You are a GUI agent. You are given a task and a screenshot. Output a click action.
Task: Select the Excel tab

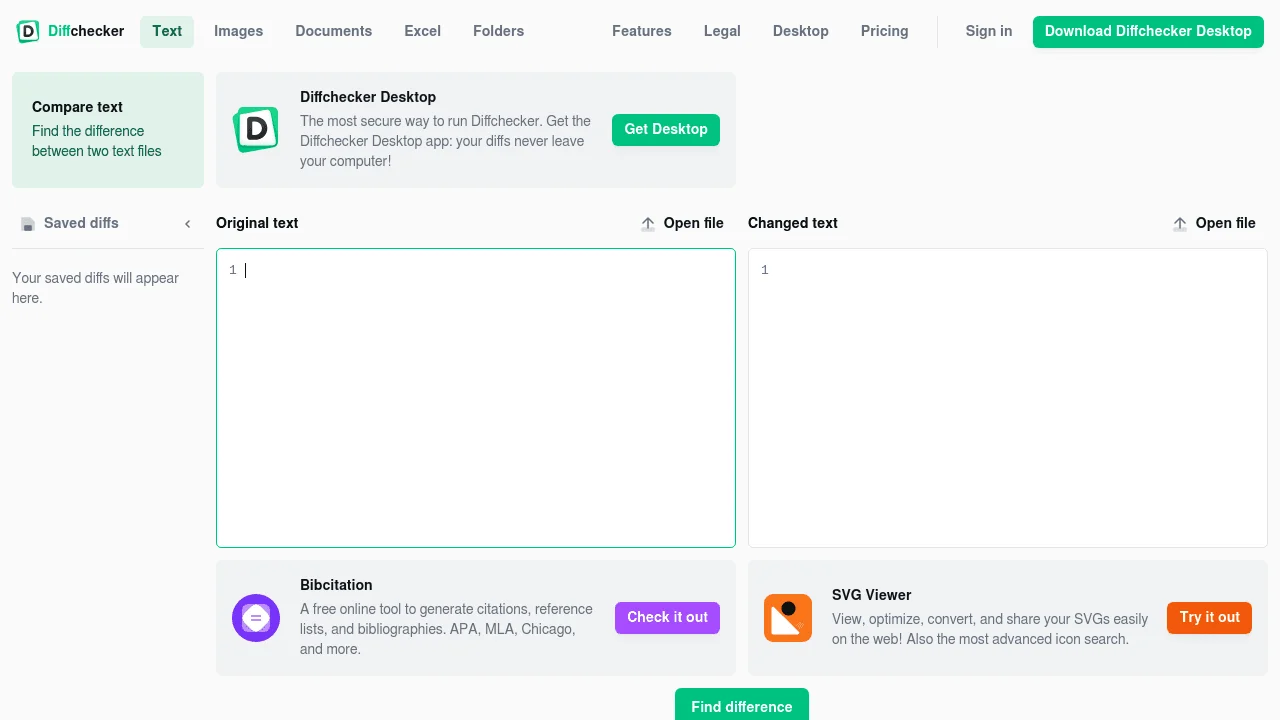(x=422, y=31)
